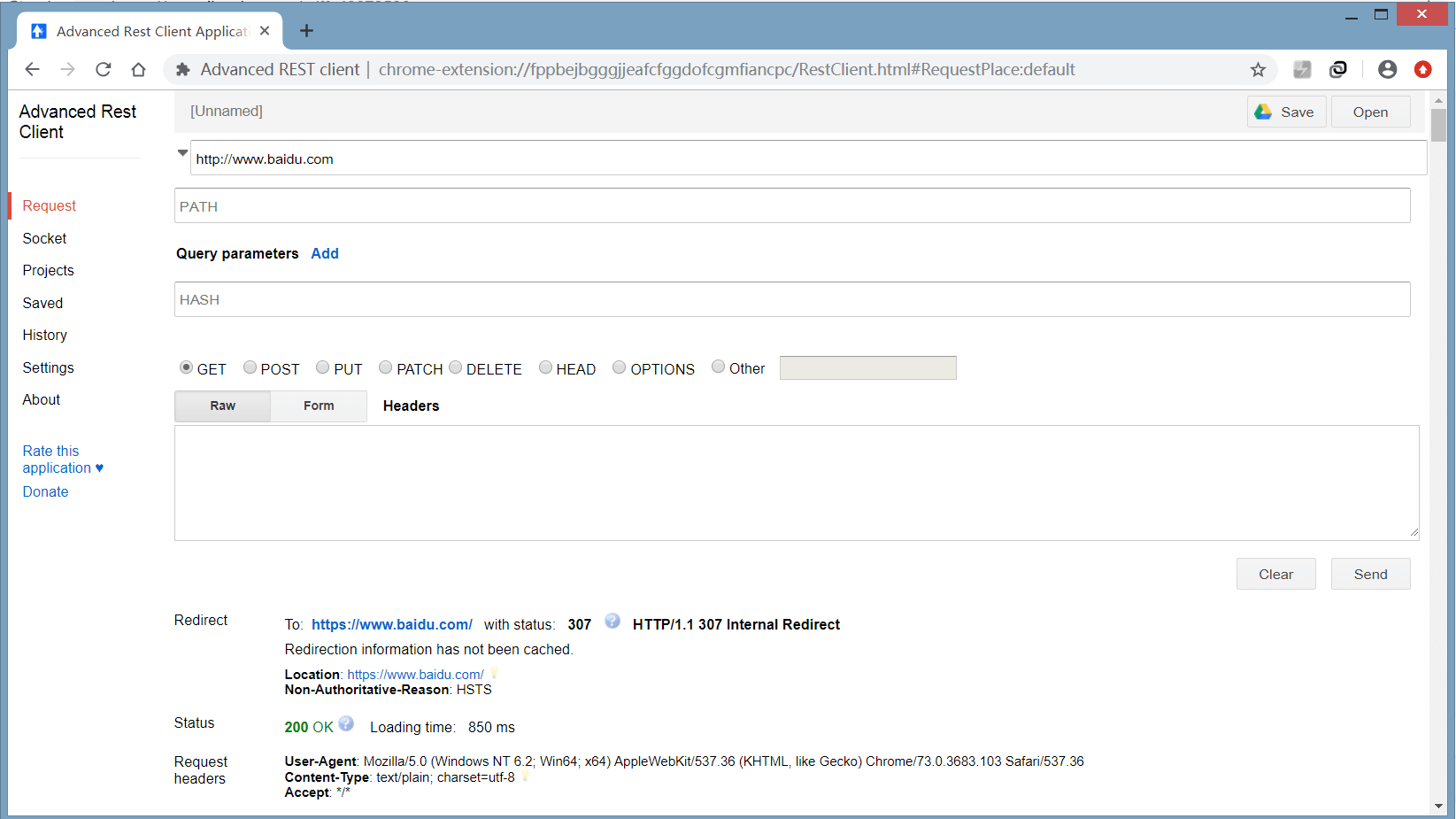The width and height of the screenshot is (1456, 819).
Task: Select the OPTIONS method radio button
Action: click(x=620, y=367)
